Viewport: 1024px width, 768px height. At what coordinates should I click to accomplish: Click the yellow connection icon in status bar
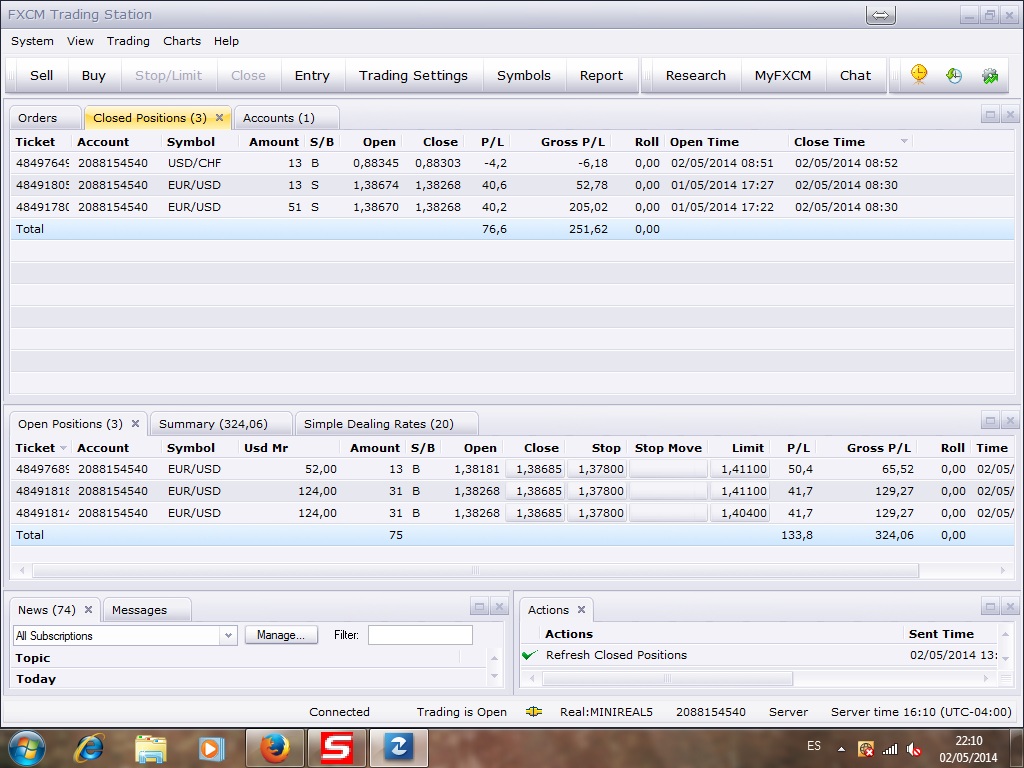(x=534, y=712)
